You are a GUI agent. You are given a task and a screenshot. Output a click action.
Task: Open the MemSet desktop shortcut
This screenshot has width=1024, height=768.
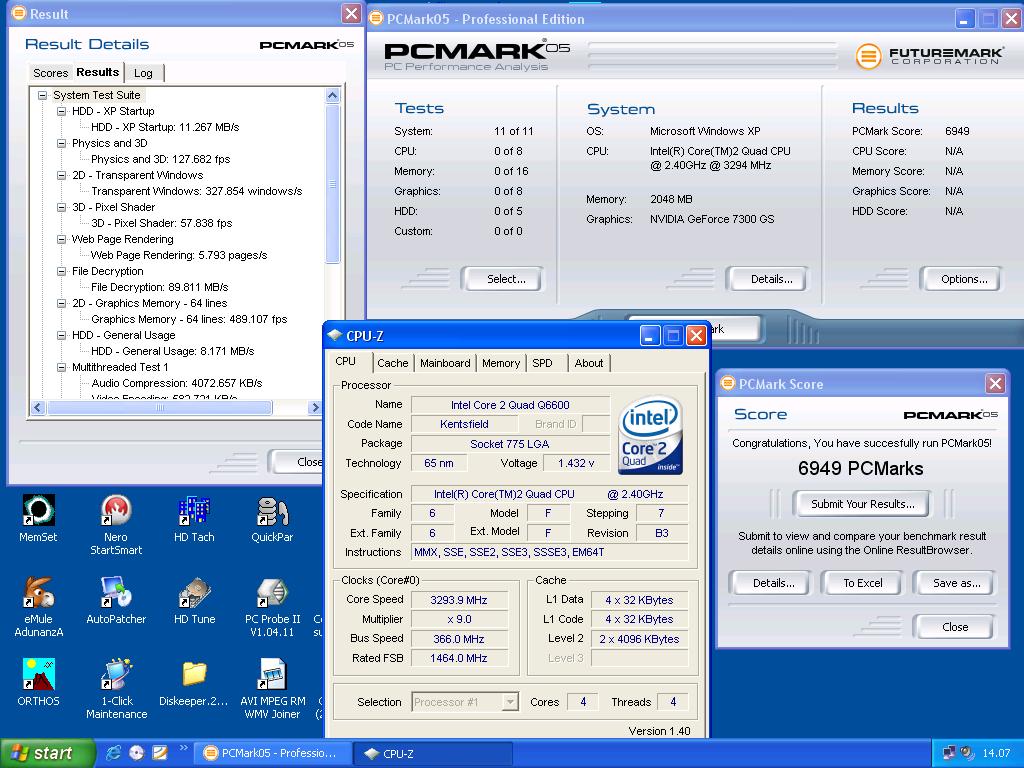[x=38, y=511]
